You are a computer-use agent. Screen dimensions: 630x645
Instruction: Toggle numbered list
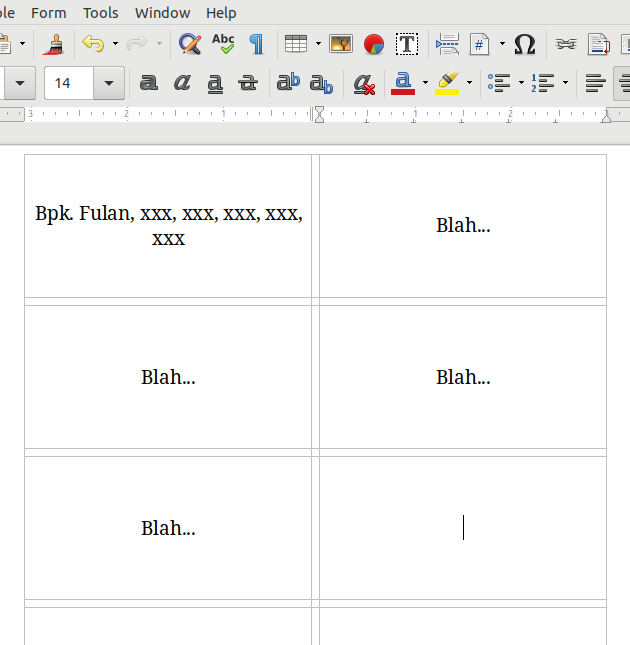543,83
